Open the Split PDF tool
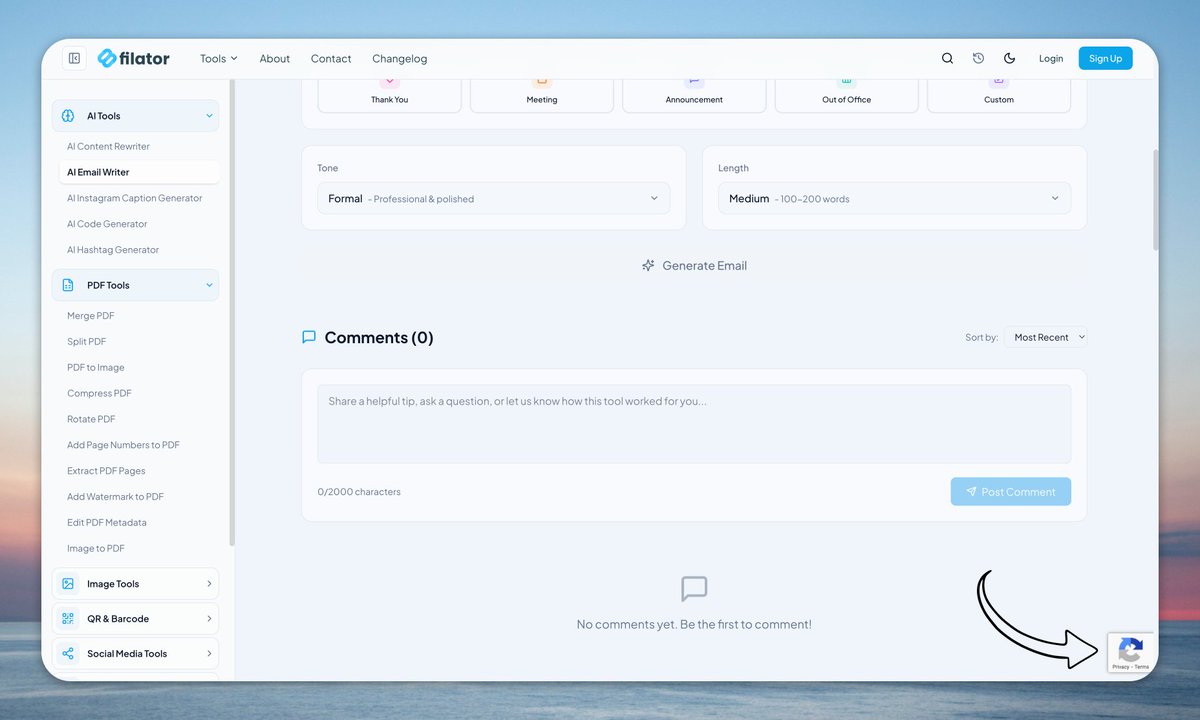This screenshot has height=720, width=1200. coord(87,342)
